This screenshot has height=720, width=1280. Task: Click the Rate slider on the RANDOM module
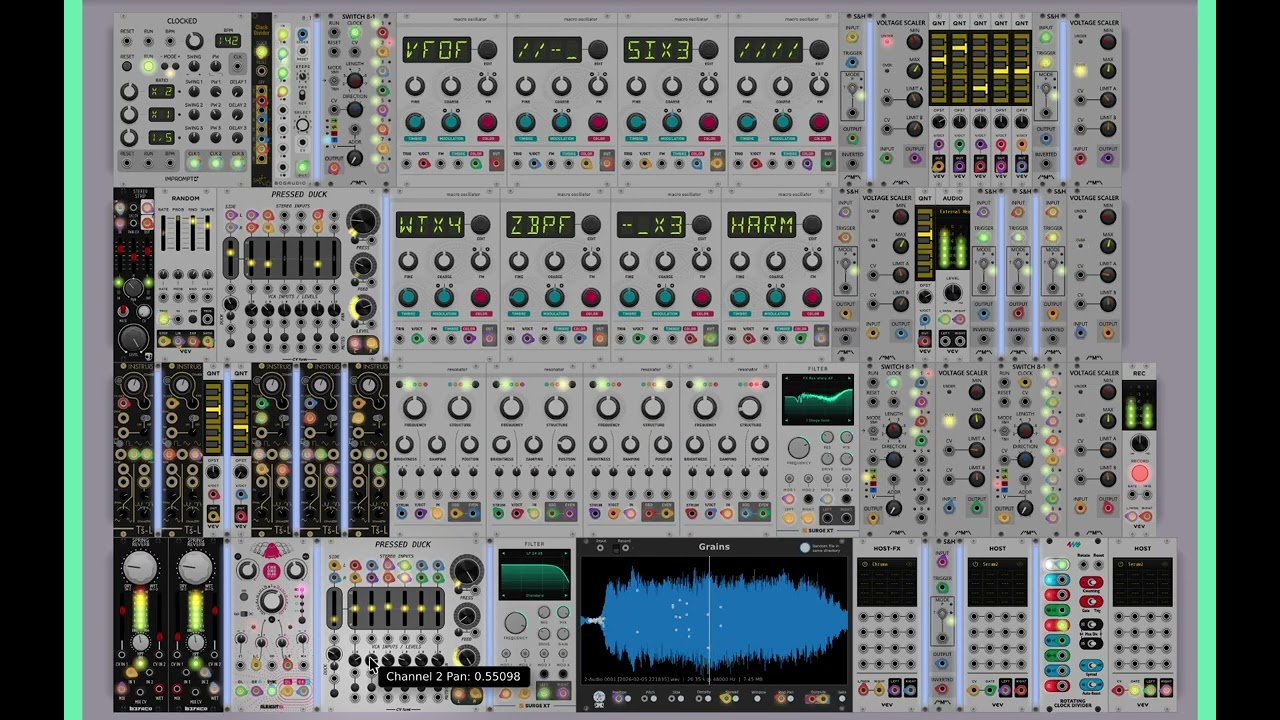[163, 232]
